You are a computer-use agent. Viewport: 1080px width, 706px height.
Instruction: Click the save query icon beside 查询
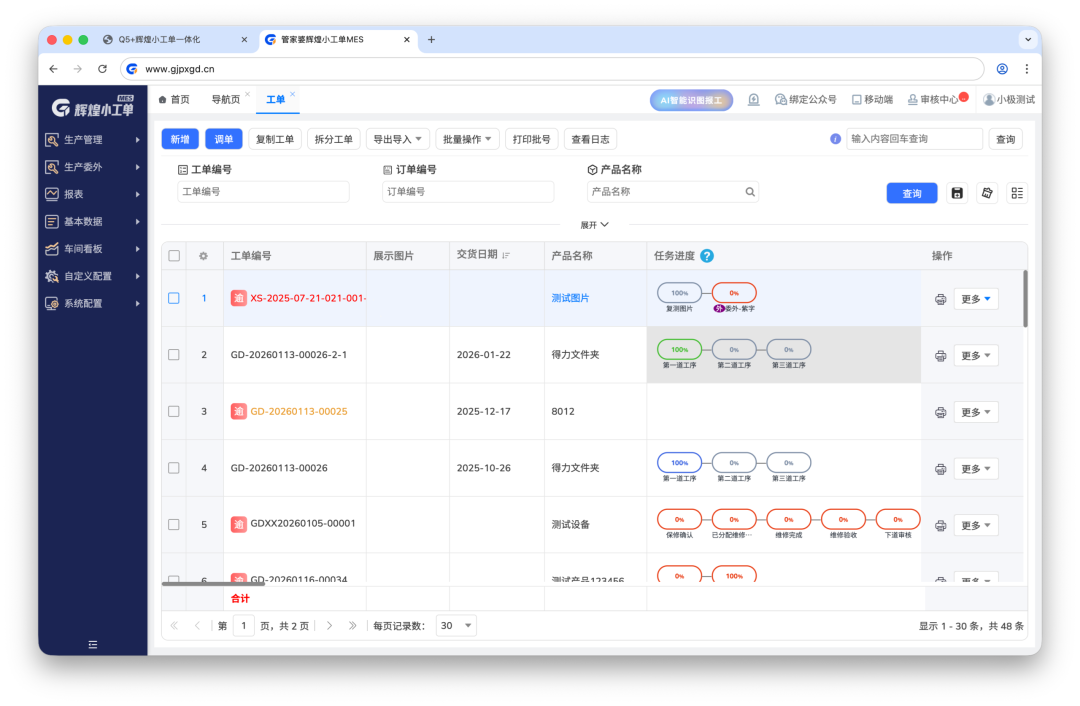tap(957, 193)
